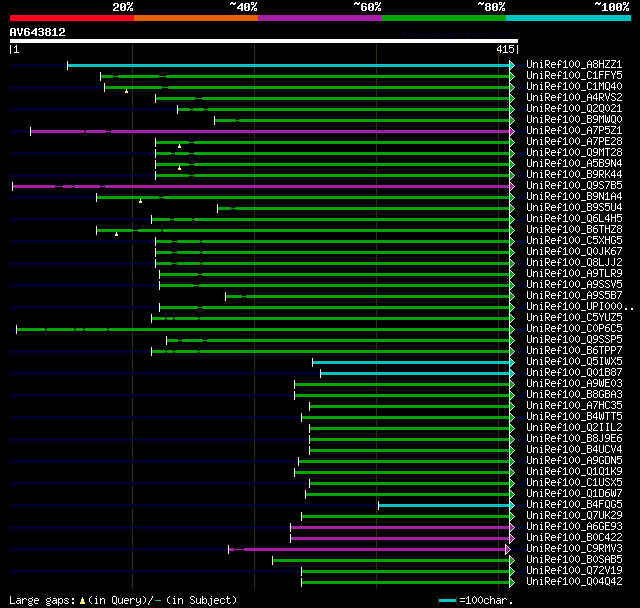Open hit UniRef100_A4RVS2

(574, 98)
